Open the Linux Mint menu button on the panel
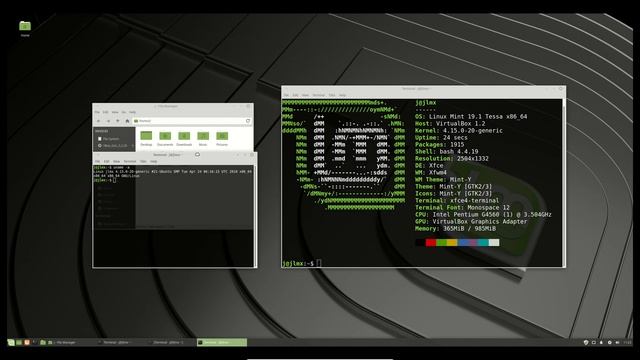The image size is (640, 360). coord(11,342)
